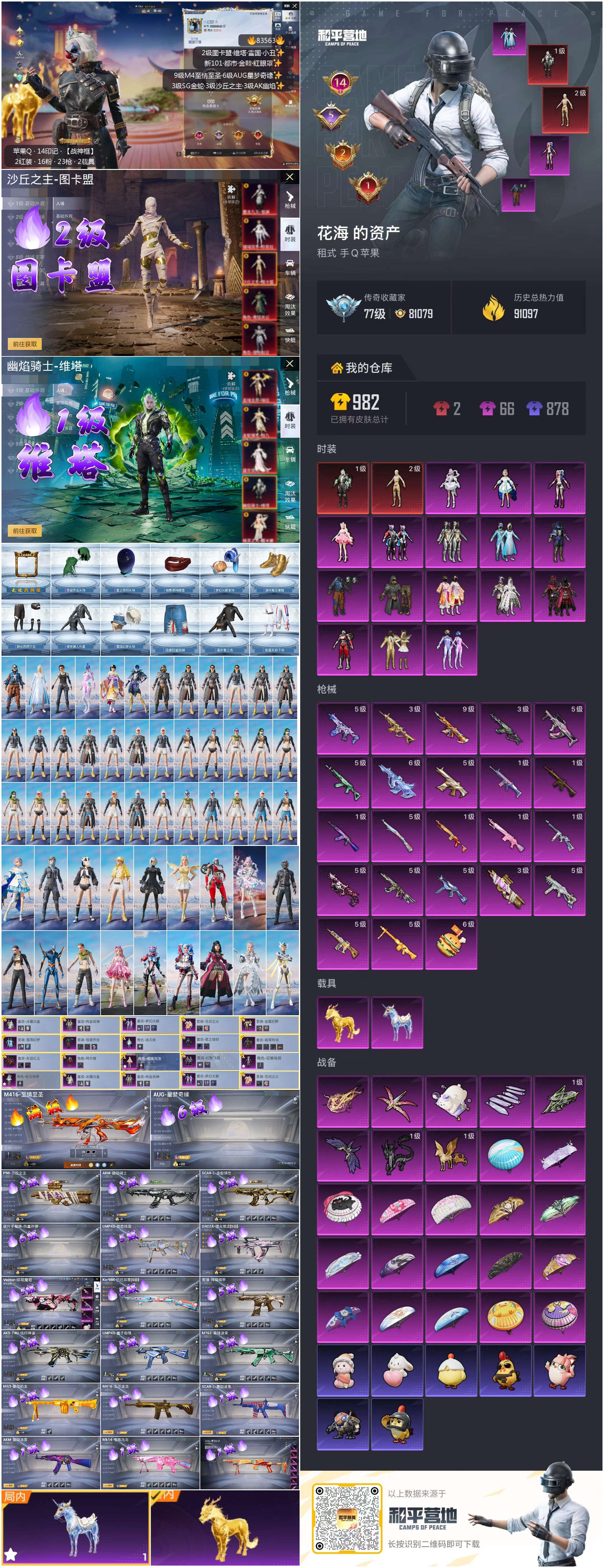Click the 传奇收藏家 77级 level text
The height and width of the screenshot is (1568, 604).
pos(375,314)
